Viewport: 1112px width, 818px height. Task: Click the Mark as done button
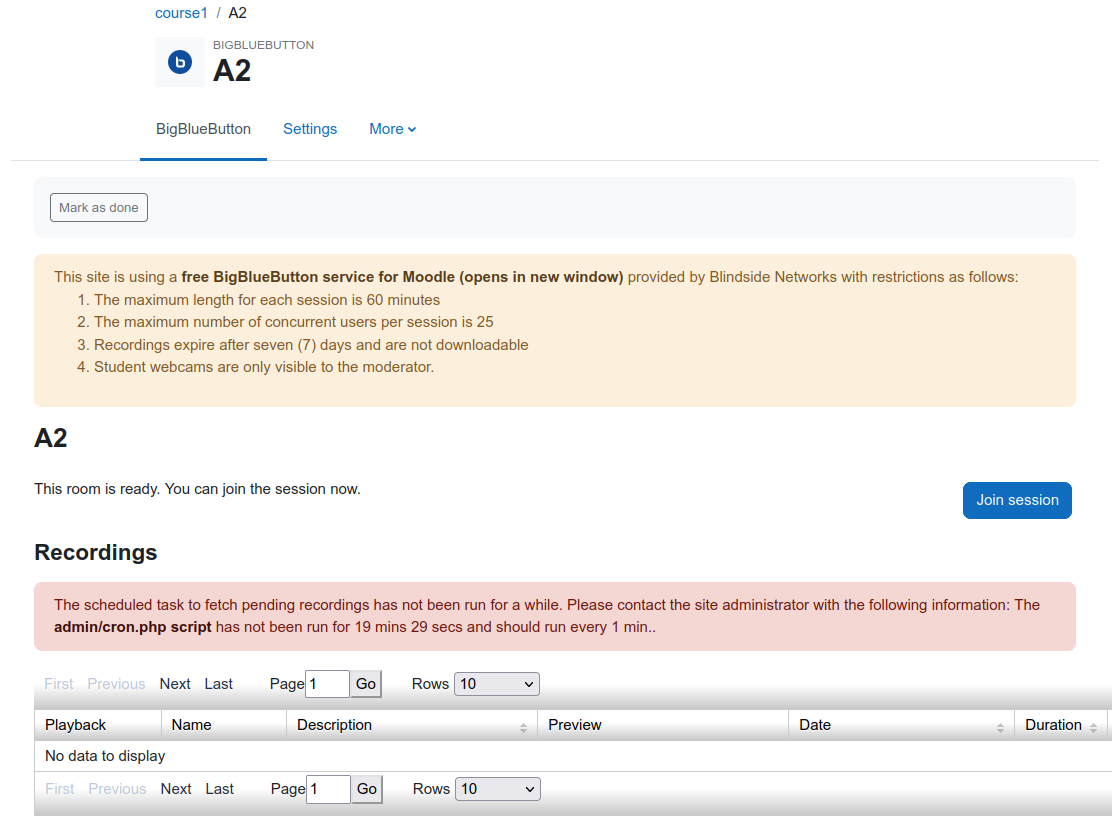99,208
